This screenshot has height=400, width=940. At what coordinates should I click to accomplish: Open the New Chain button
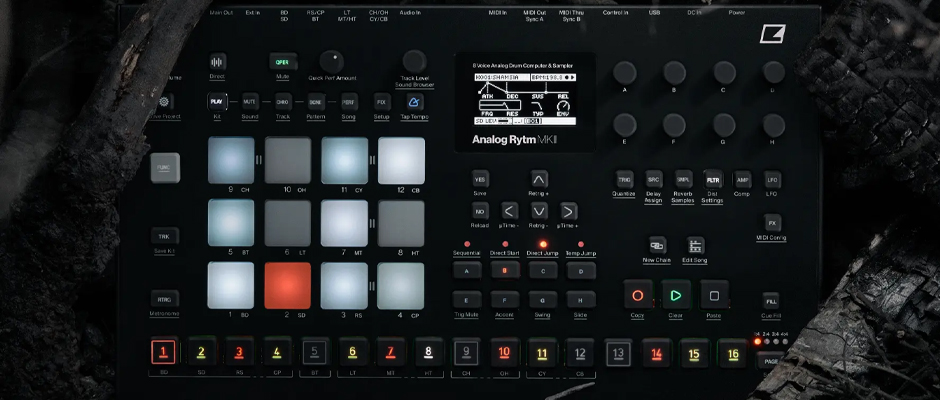coord(657,245)
